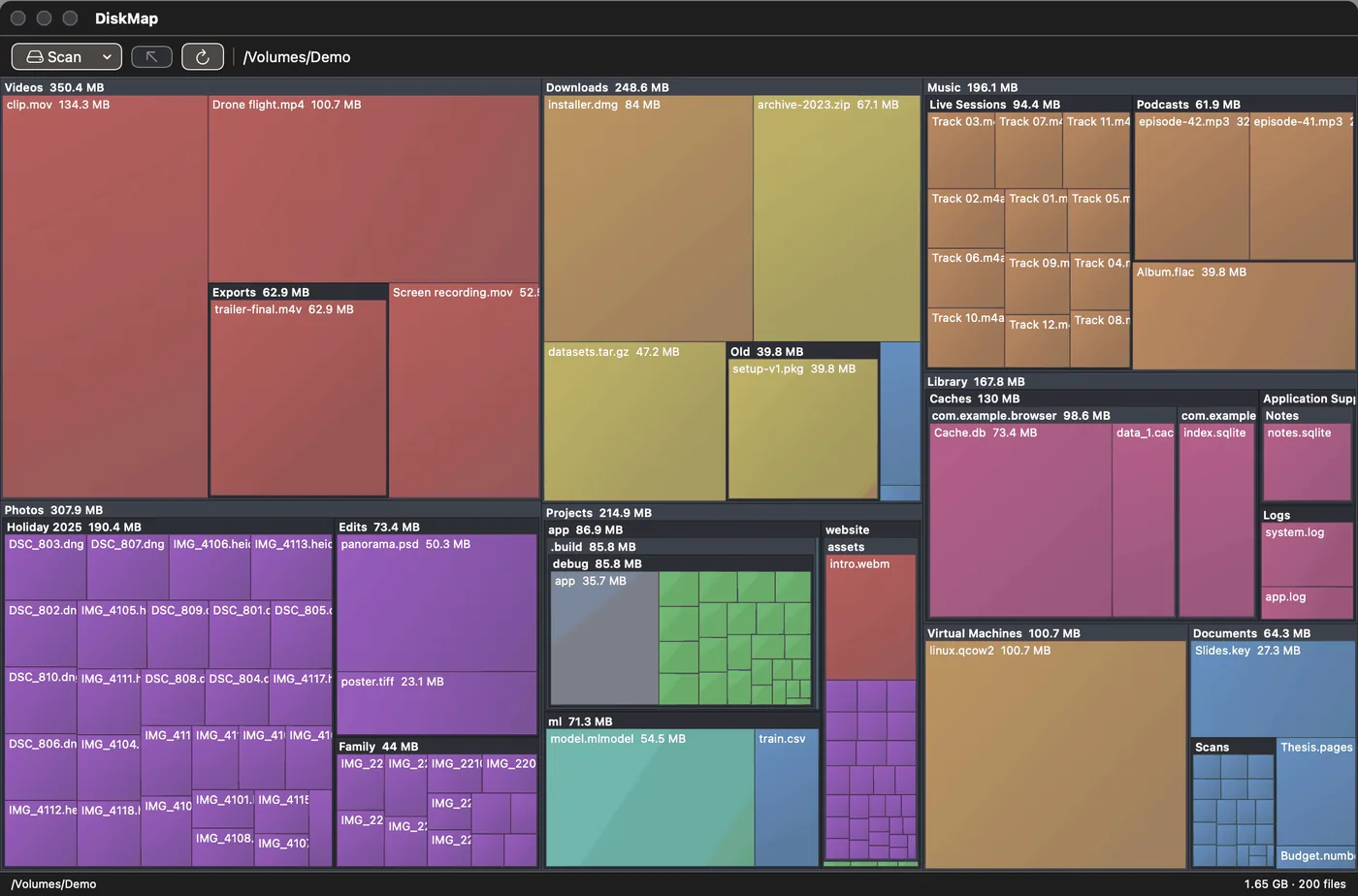Select the setup-v1.pkg block
The image size is (1358, 896).
(x=803, y=430)
